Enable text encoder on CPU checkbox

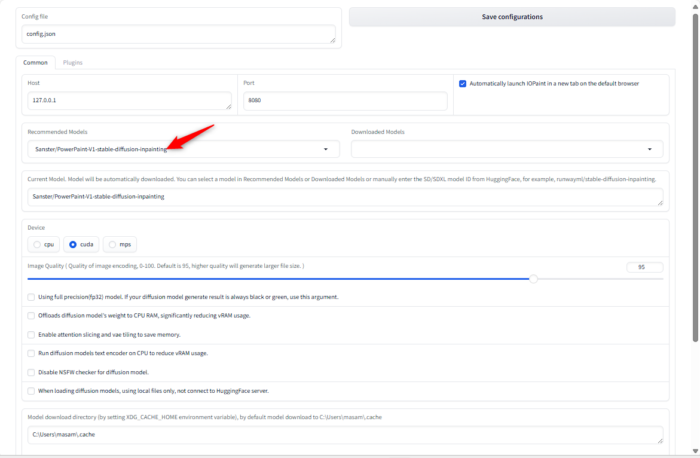click(31, 353)
